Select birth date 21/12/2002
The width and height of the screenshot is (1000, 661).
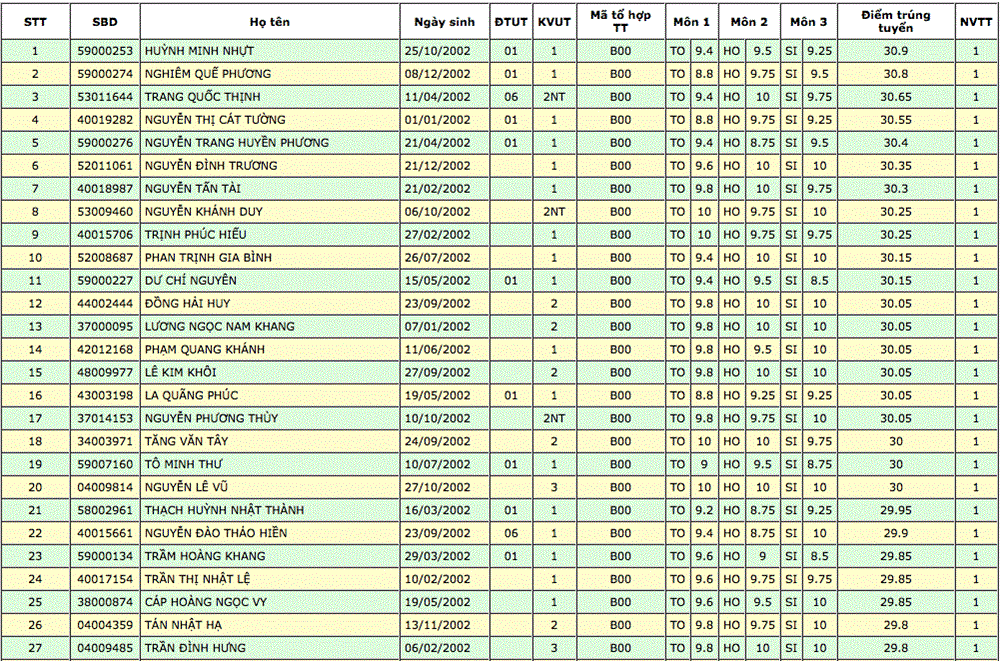[436, 166]
